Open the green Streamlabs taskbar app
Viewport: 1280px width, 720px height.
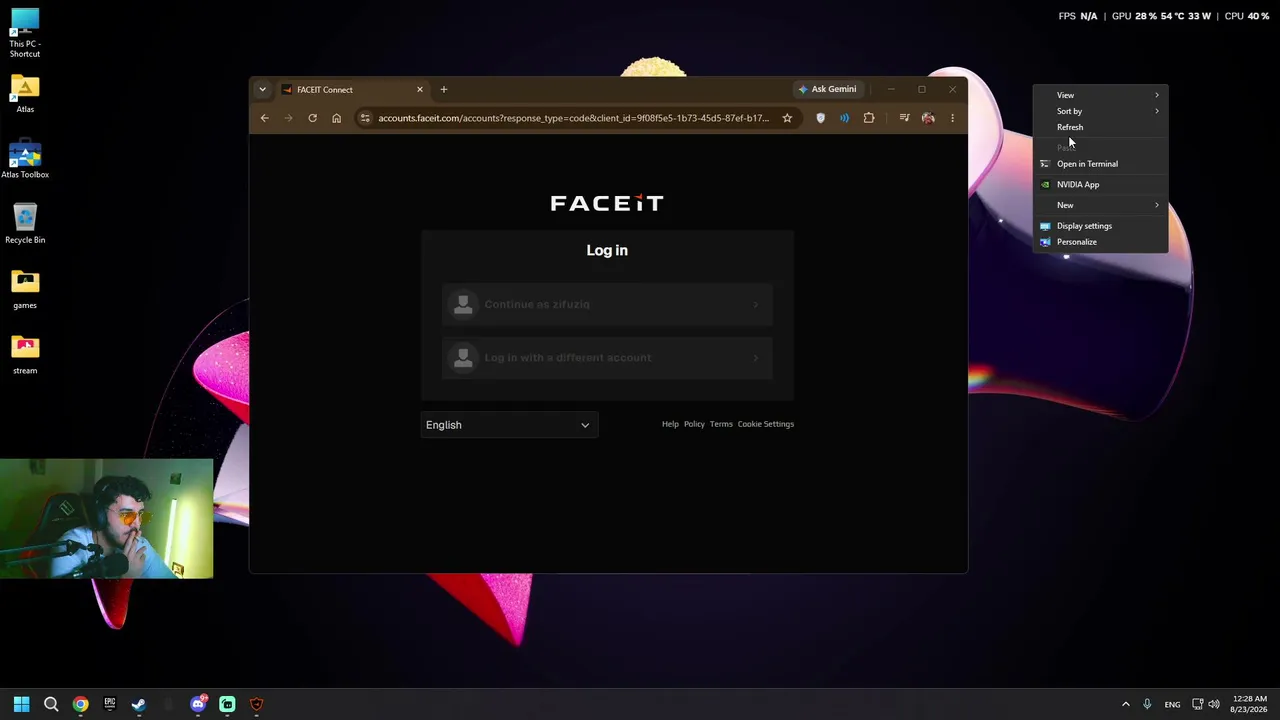click(x=227, y=704)
